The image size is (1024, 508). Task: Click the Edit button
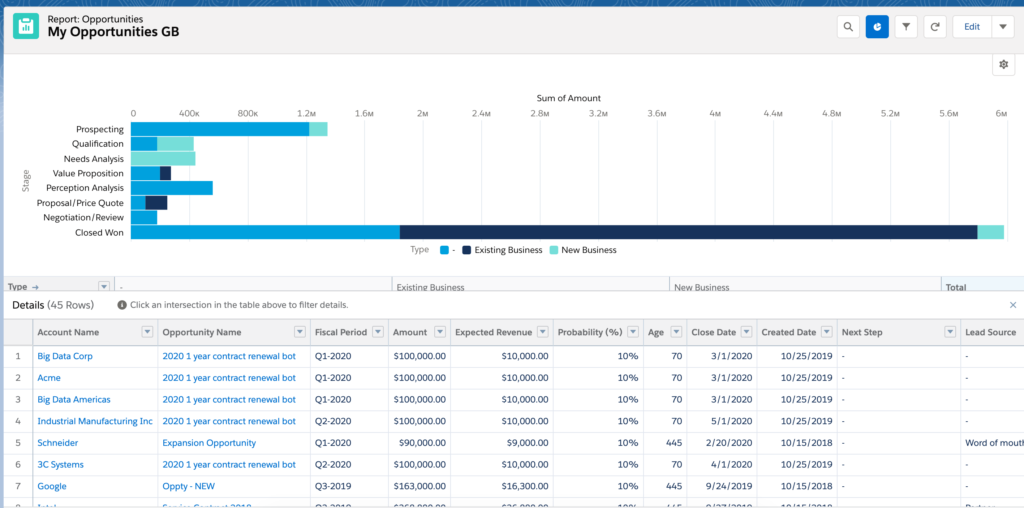click(972, 27)
